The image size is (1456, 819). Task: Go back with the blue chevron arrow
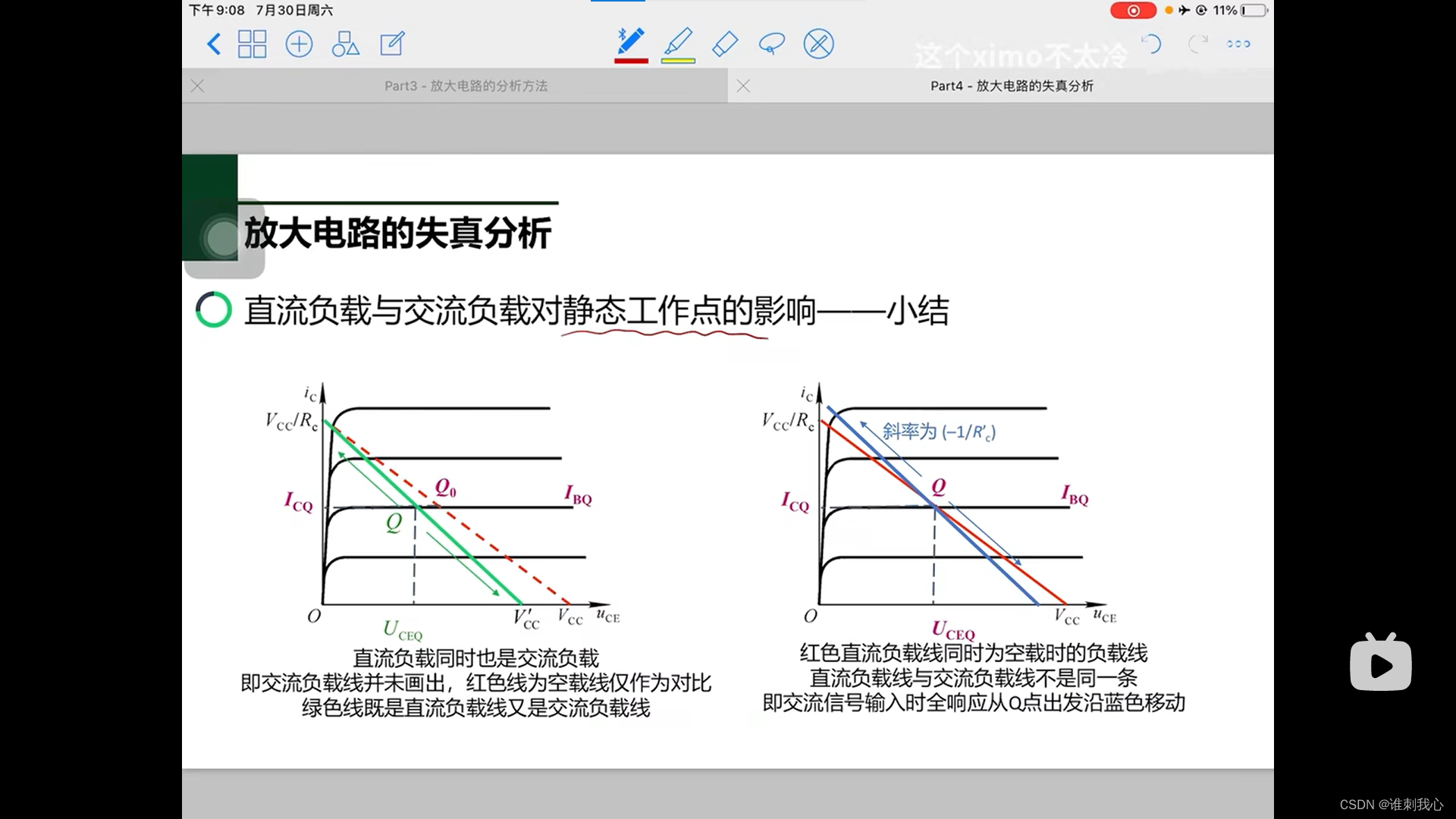(x=214, y=44)
